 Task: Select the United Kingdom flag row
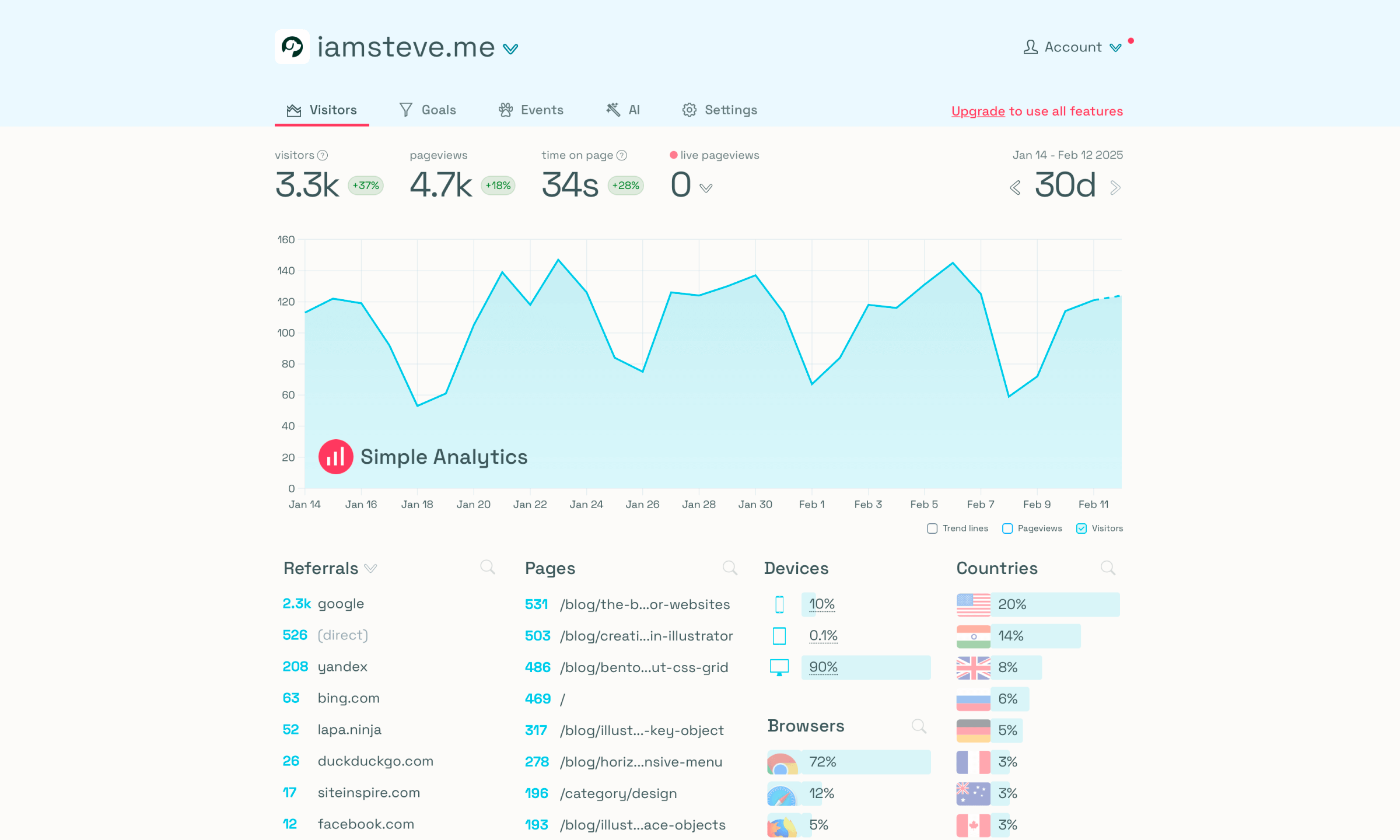pos(999,667)
